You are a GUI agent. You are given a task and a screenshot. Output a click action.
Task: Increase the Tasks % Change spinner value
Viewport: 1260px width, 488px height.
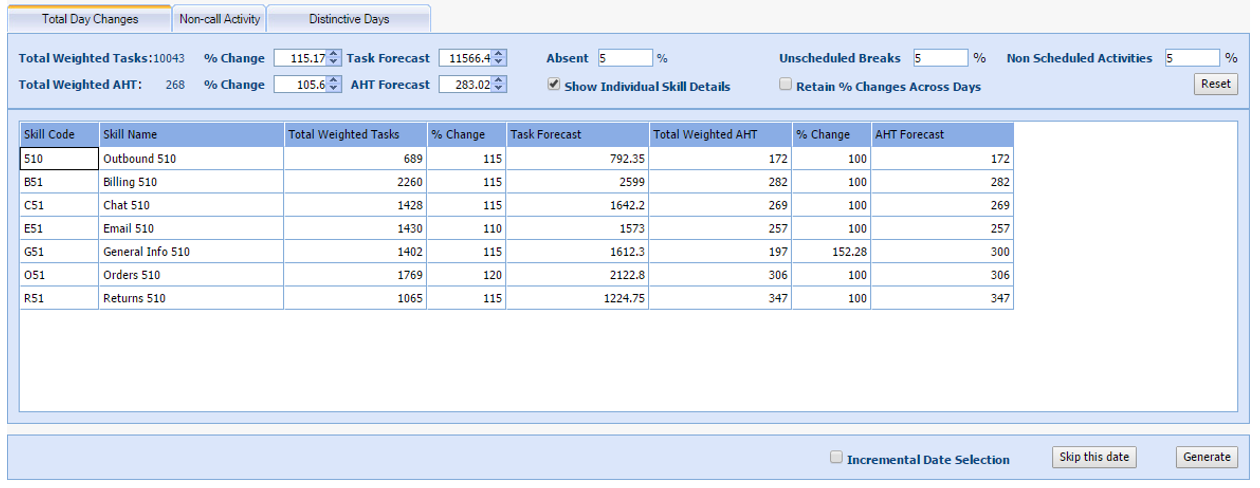point(334,54)
